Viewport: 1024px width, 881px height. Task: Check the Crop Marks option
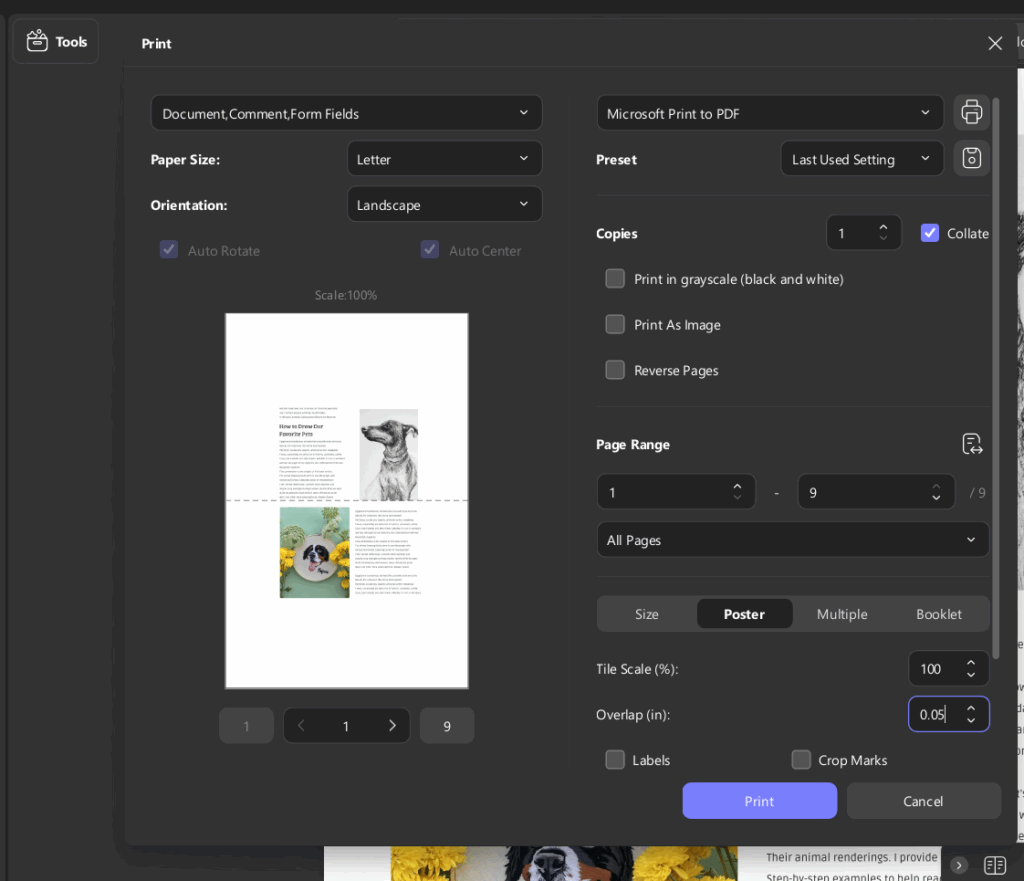(x=801, y=760)
